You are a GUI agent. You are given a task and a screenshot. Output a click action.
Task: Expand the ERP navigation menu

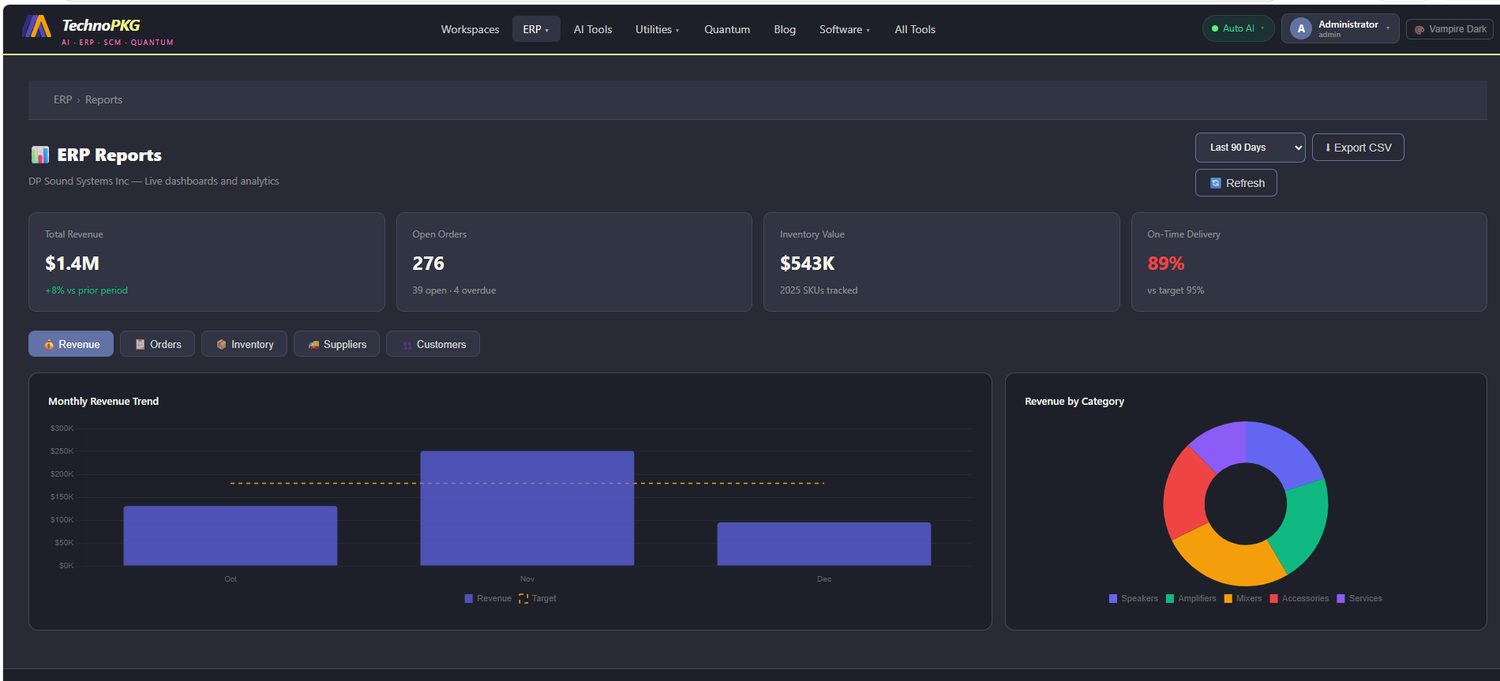(x=536, y=29)
